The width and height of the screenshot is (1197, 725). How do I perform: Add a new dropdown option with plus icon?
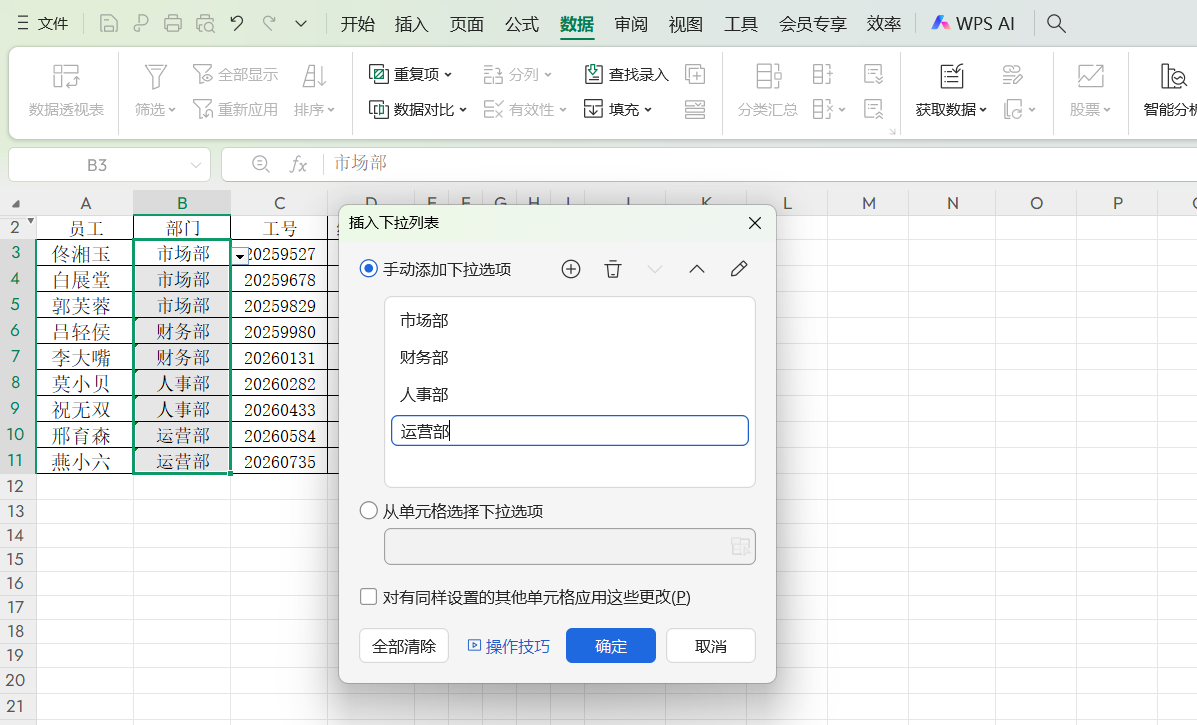(571, 269)
